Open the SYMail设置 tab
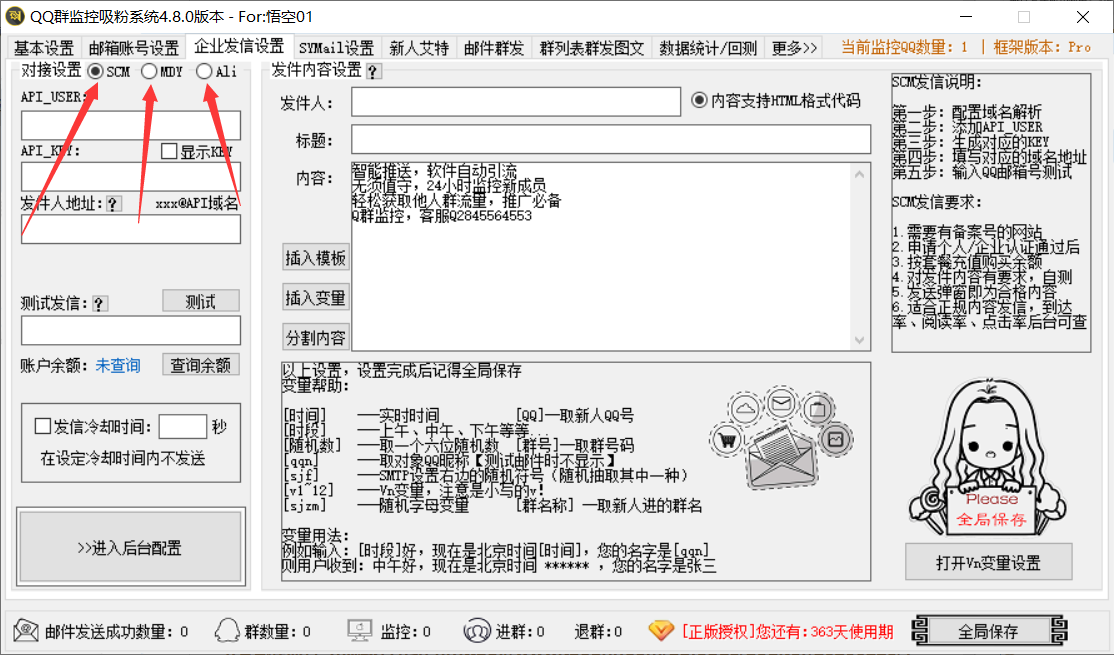Image resolution: width=1114 pixels, height=655 pixels. (x=336, y=48)
